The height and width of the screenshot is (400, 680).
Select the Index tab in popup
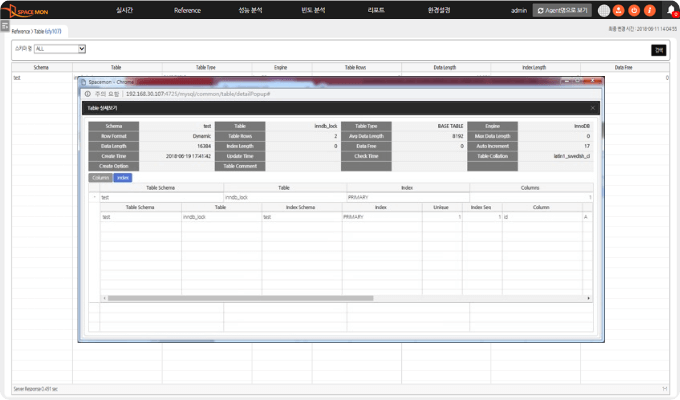pos(122,177)
